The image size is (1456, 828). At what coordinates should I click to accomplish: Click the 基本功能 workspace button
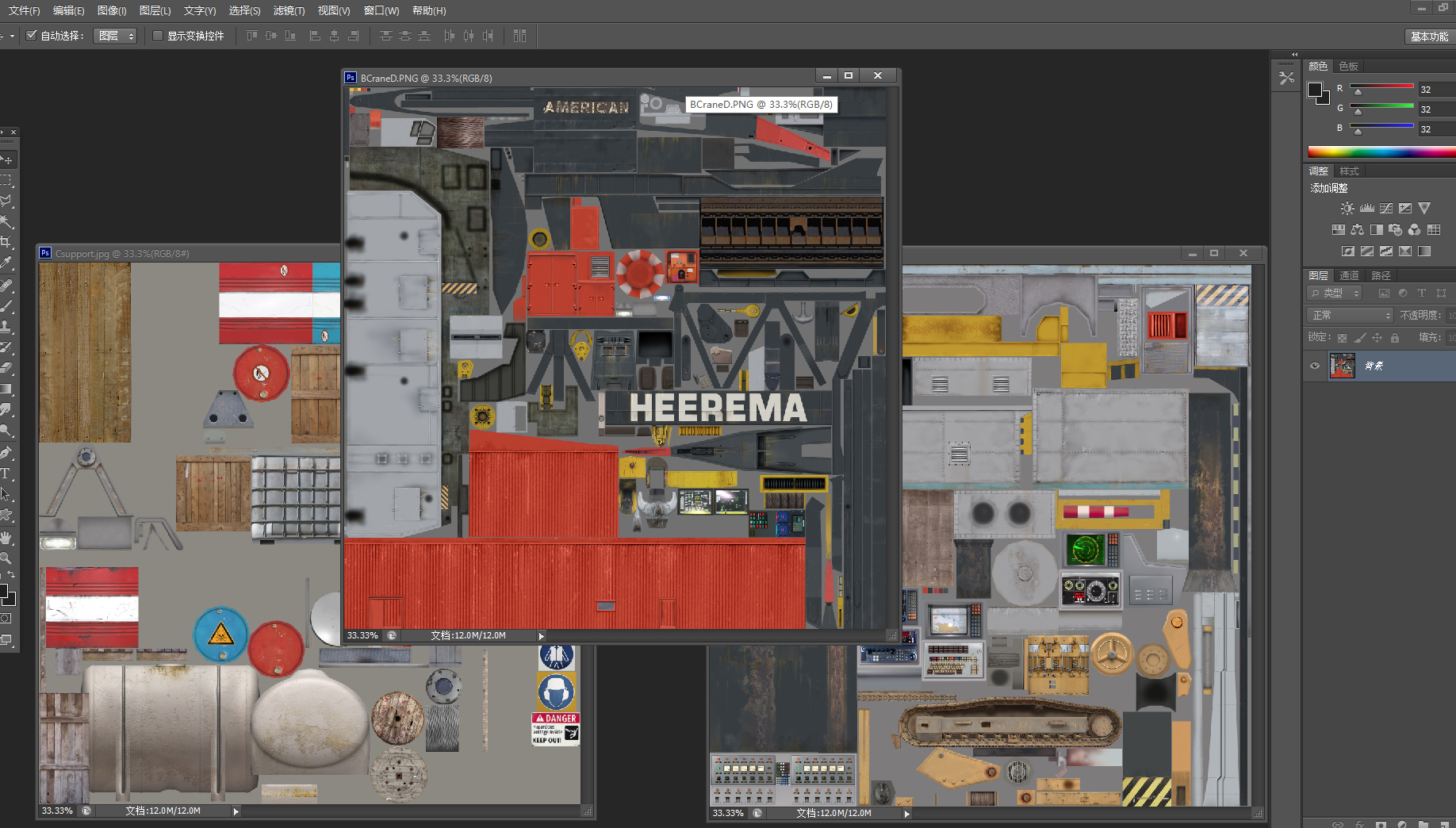point(1428,36)
